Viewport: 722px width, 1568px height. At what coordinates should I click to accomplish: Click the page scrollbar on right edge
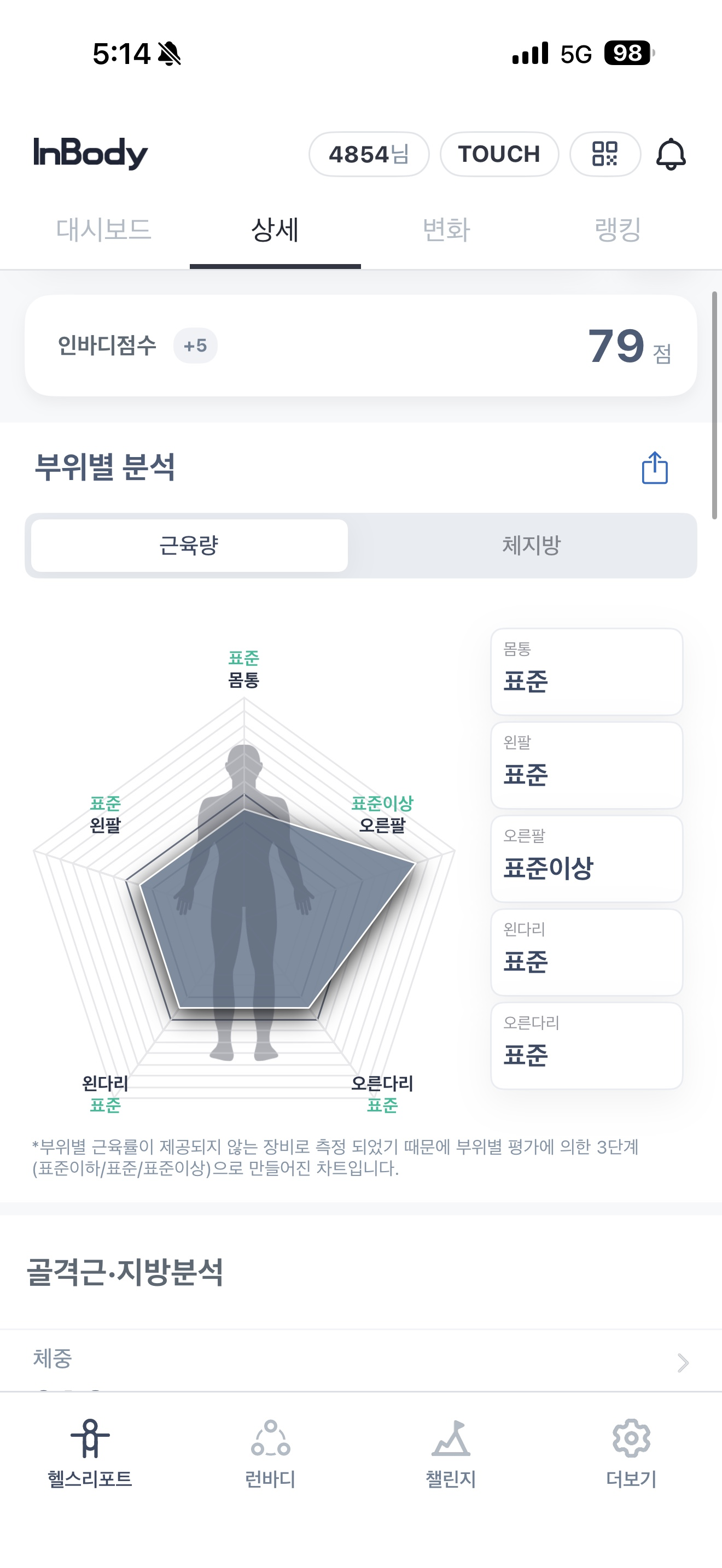pos(714,405)
